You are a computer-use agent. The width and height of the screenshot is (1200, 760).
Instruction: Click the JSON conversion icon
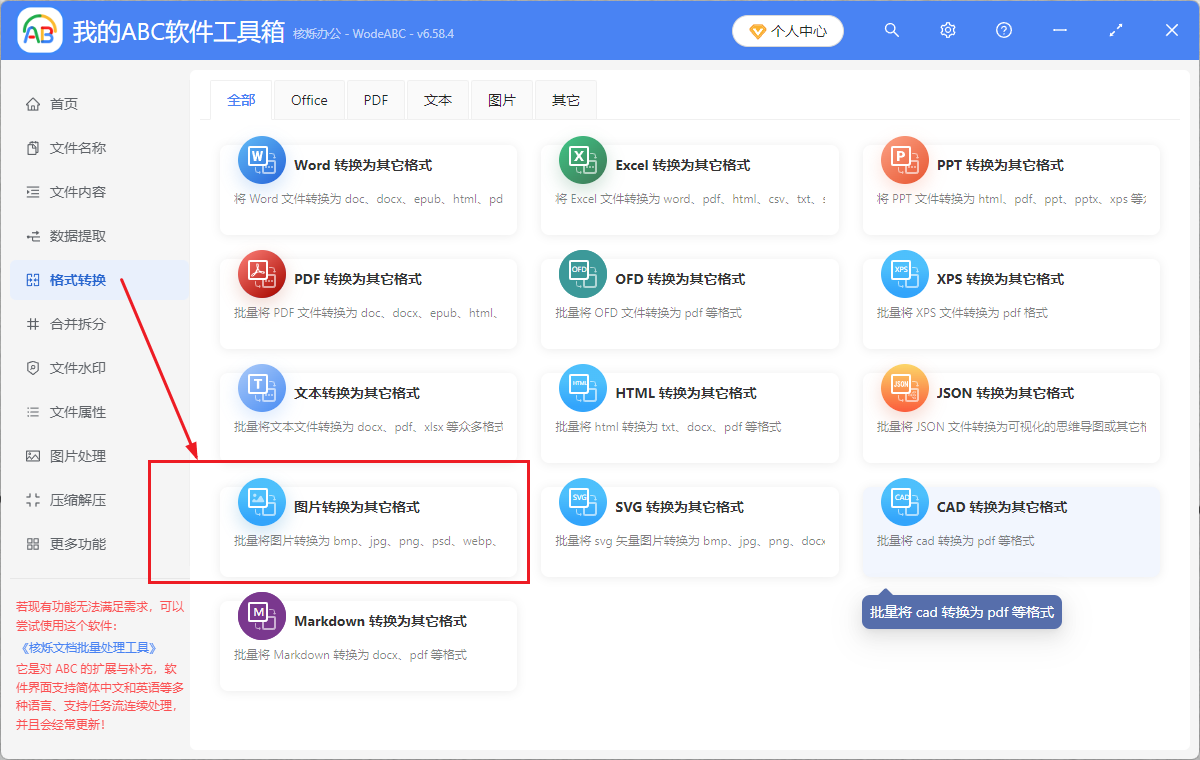(904, 388)
